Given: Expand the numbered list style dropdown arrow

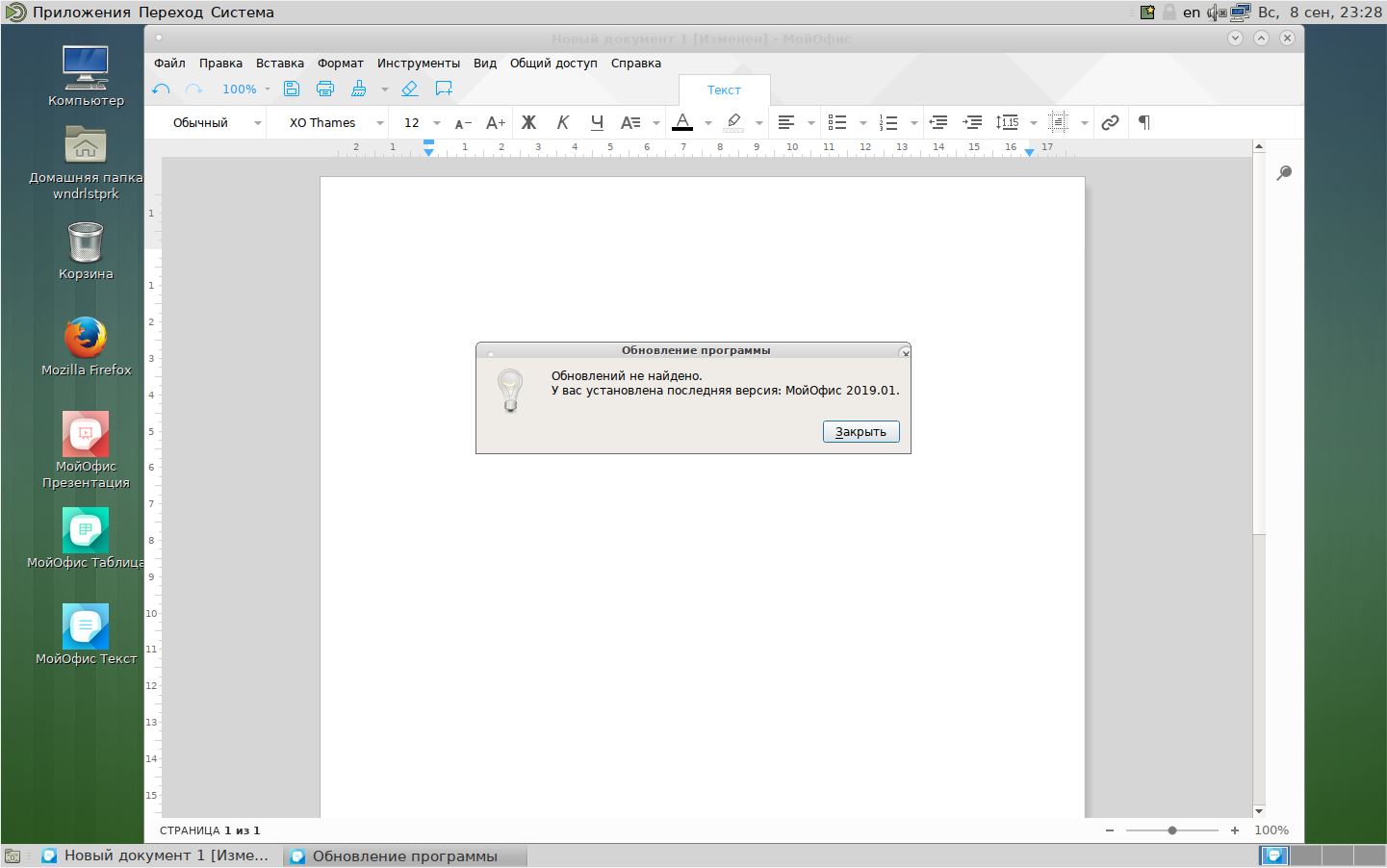Looking at the screenshot, I should 913,123.
